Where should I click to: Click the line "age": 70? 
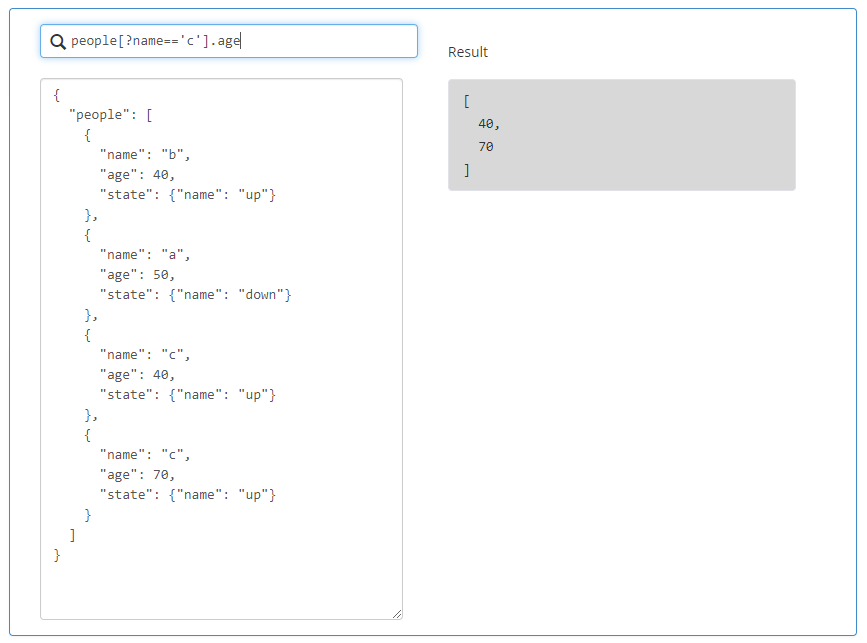[137, 475]
